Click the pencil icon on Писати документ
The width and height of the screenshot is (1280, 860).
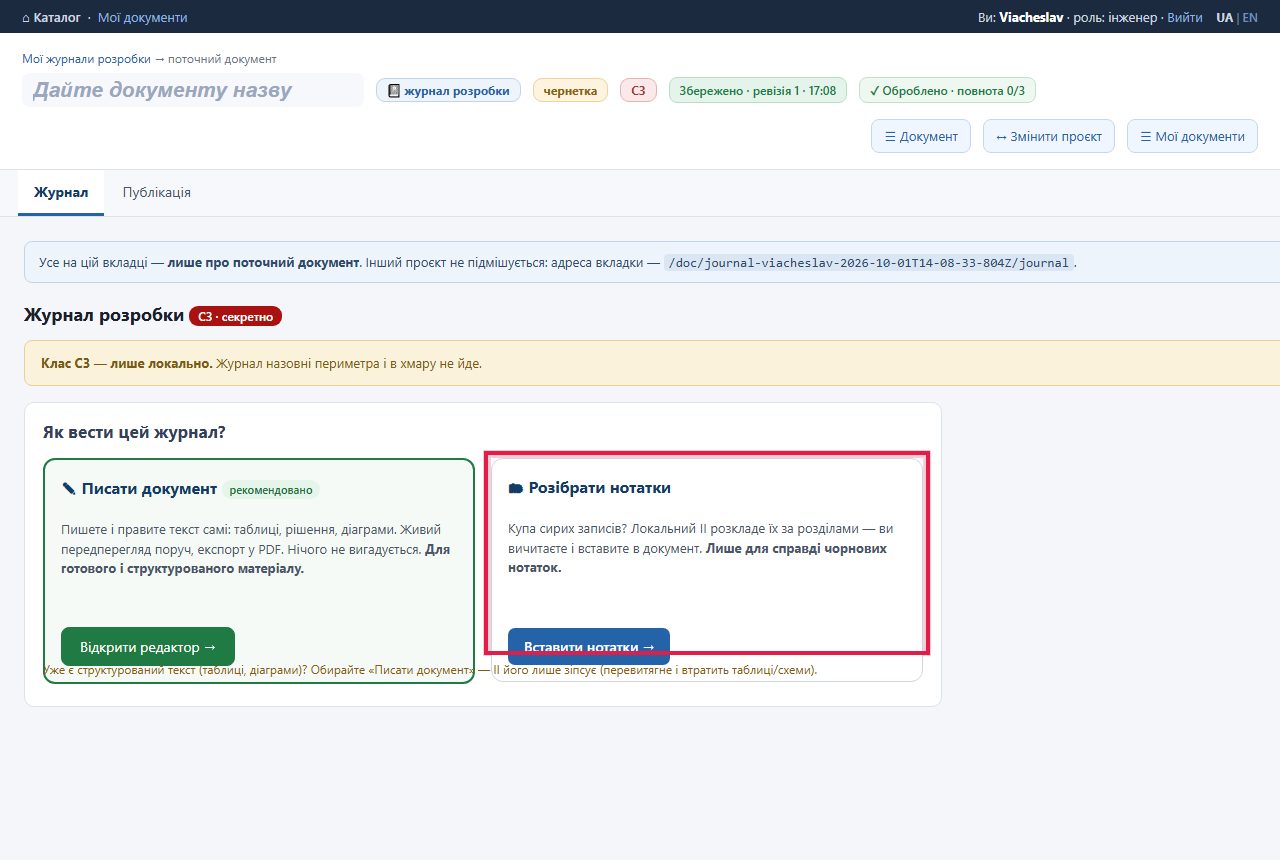pos(69,489)
